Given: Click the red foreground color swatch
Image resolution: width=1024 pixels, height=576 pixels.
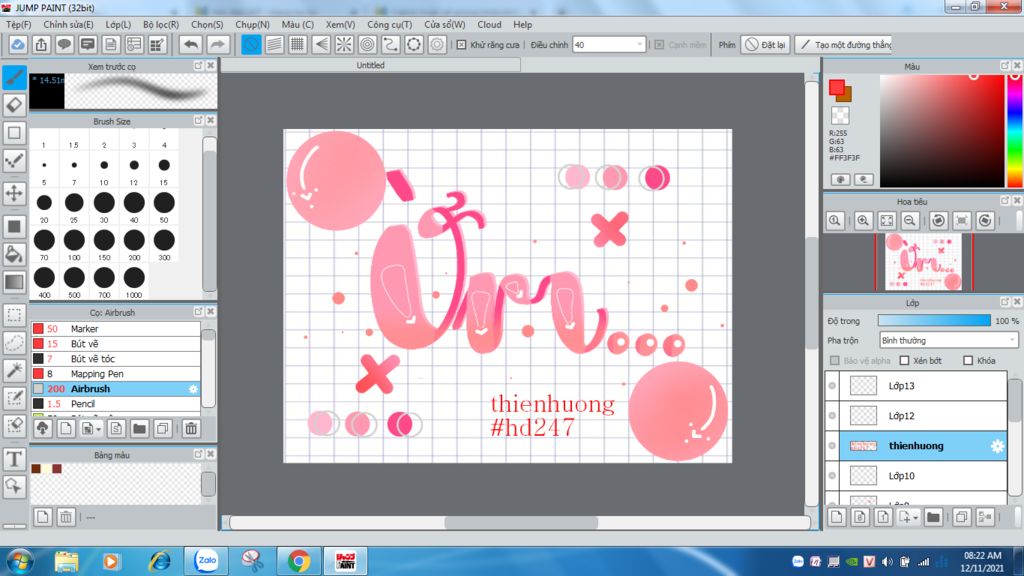Looking at the screenshot, I should click(x=837, y=88).
